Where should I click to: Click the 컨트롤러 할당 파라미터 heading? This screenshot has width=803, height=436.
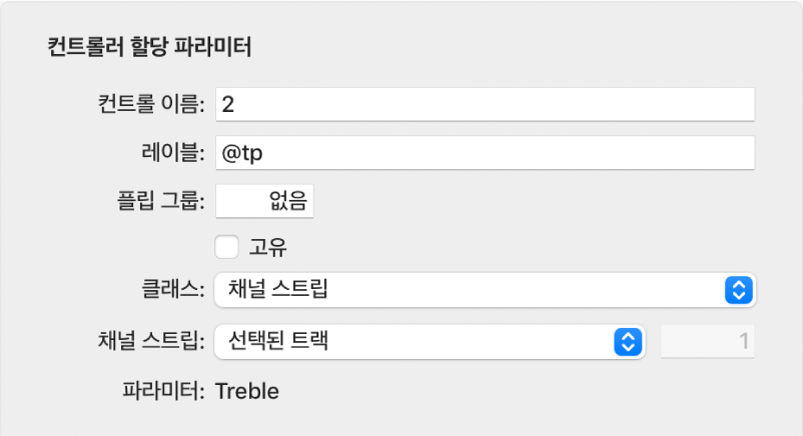[149, 47]
